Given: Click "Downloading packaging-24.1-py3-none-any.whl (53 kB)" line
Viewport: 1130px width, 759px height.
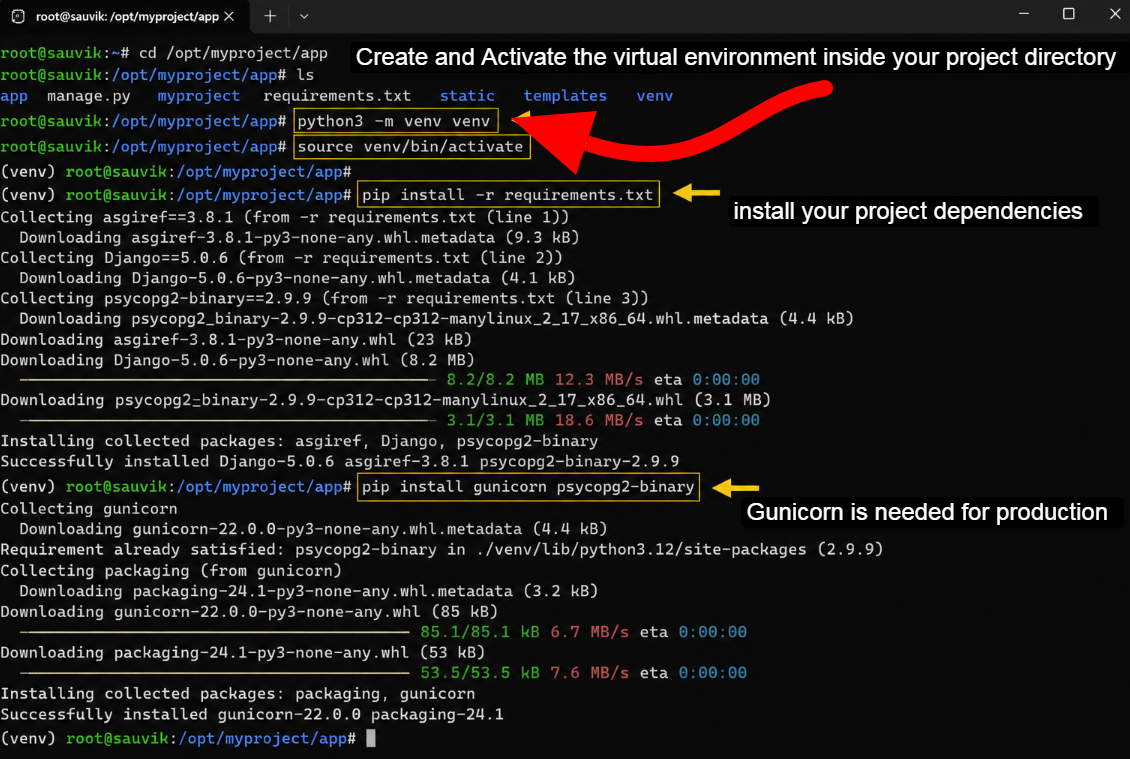Looking at the screenshot, I should 243,652.
